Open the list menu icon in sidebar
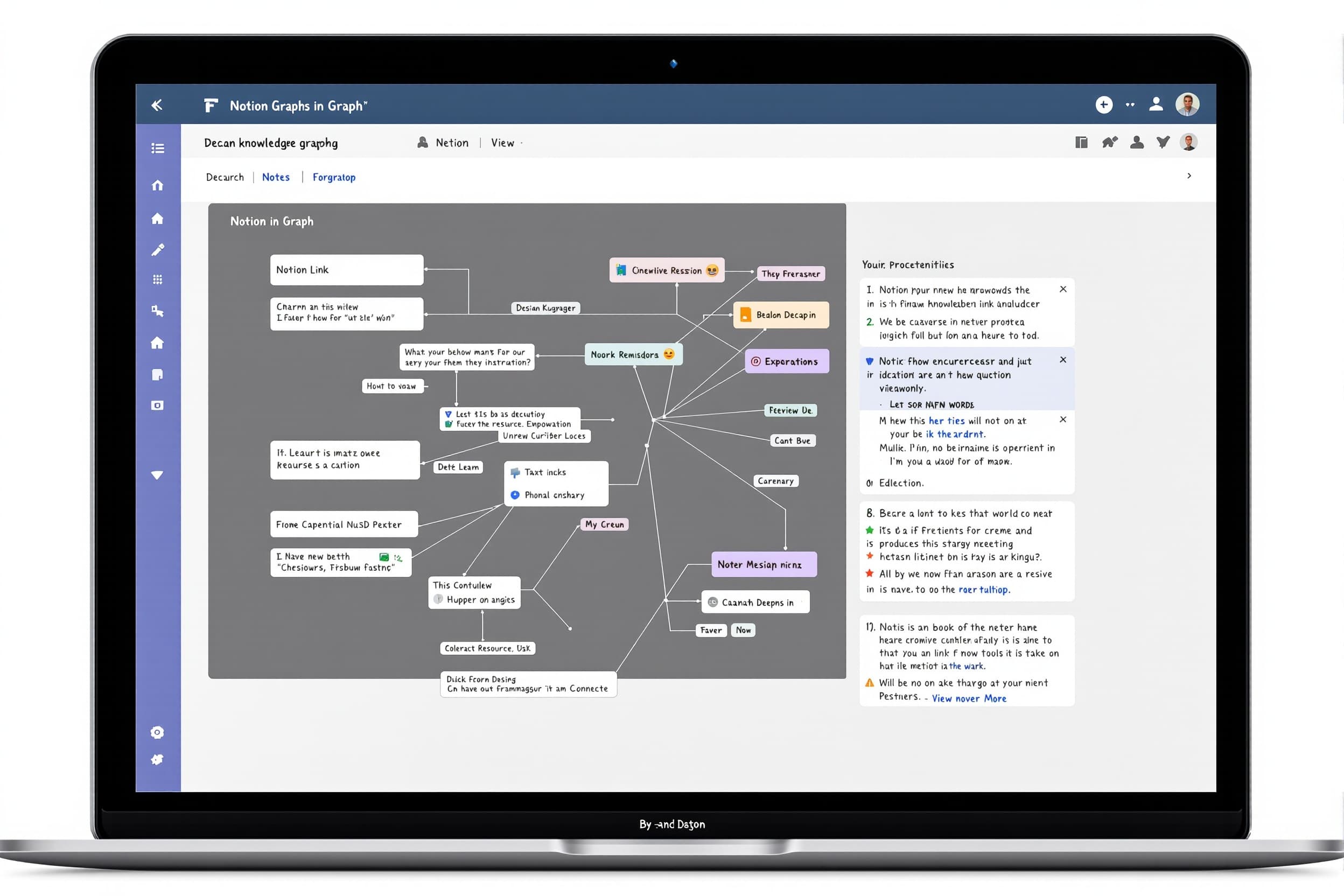 (x=158, y=149)
